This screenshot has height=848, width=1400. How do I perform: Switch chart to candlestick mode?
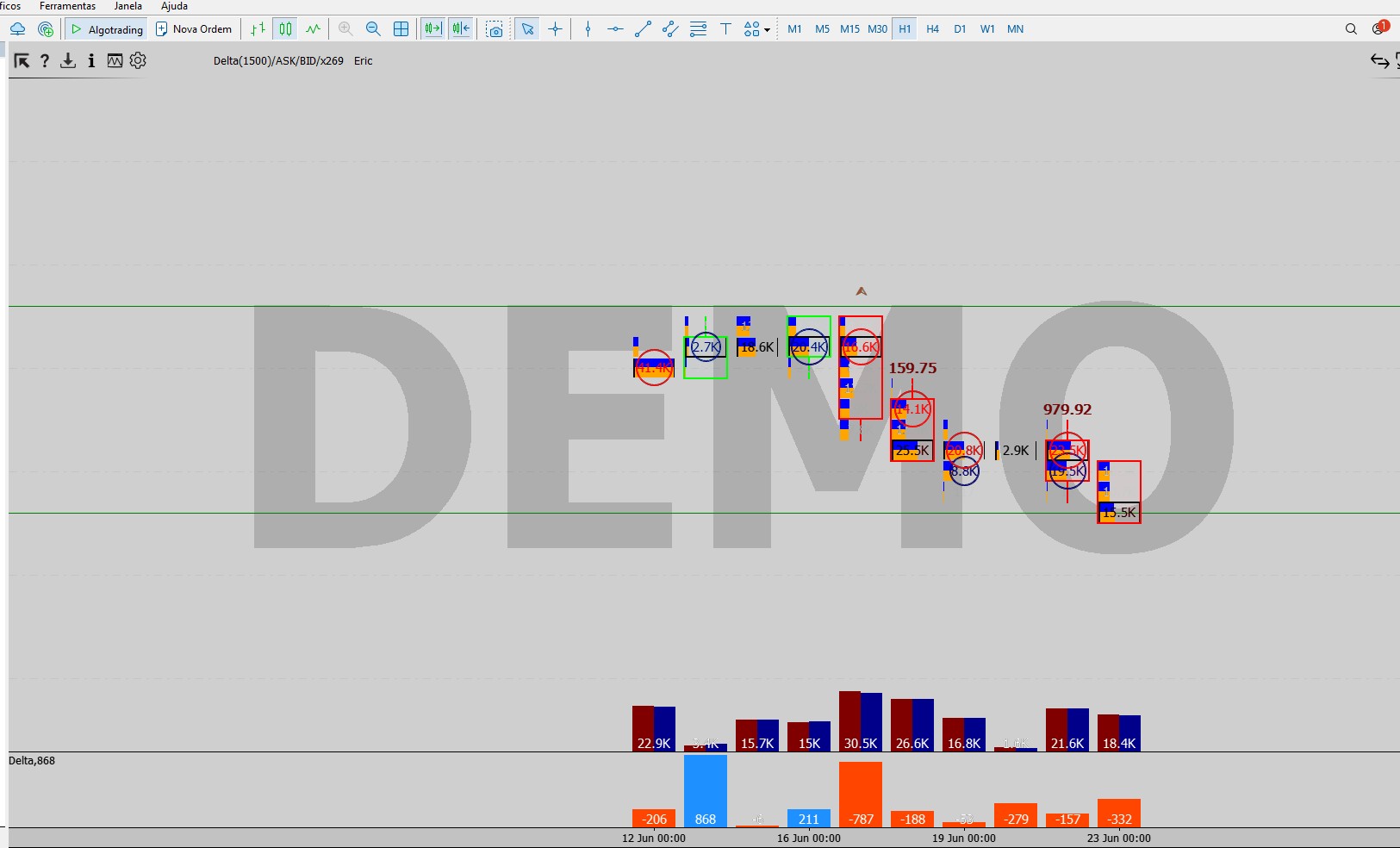pos(285,29)
